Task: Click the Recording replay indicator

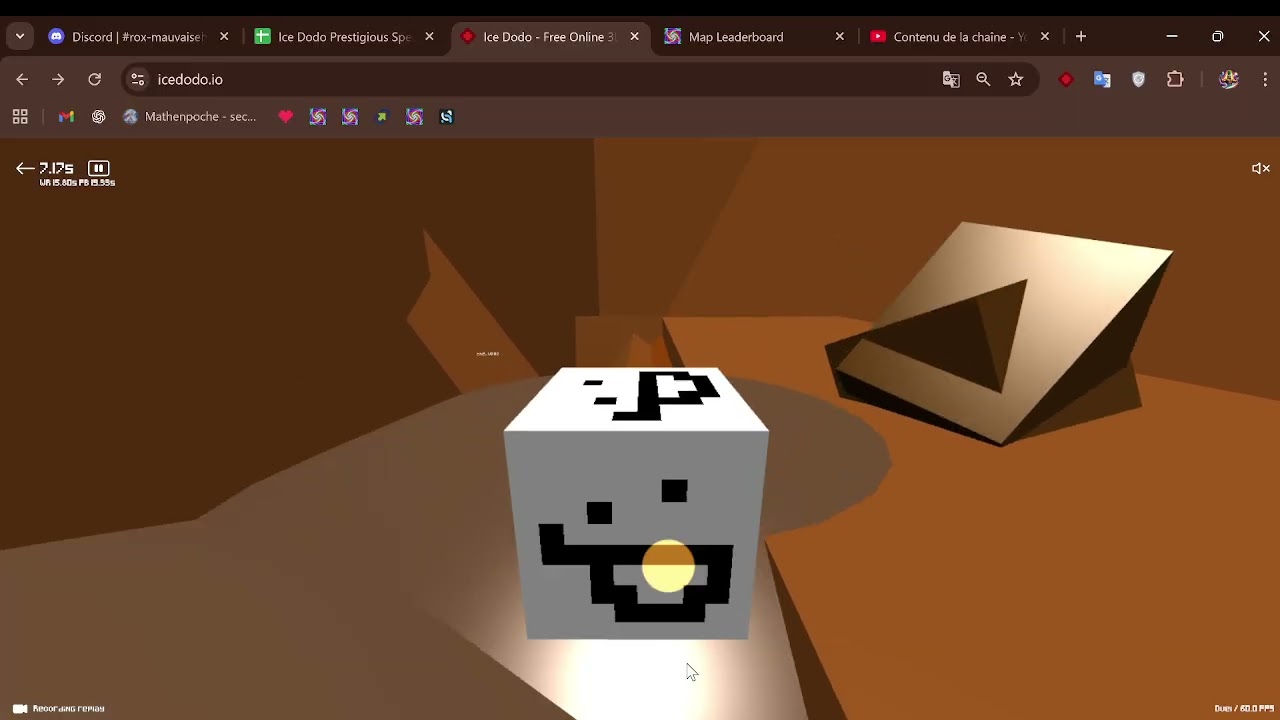Action: click(58, 709)
